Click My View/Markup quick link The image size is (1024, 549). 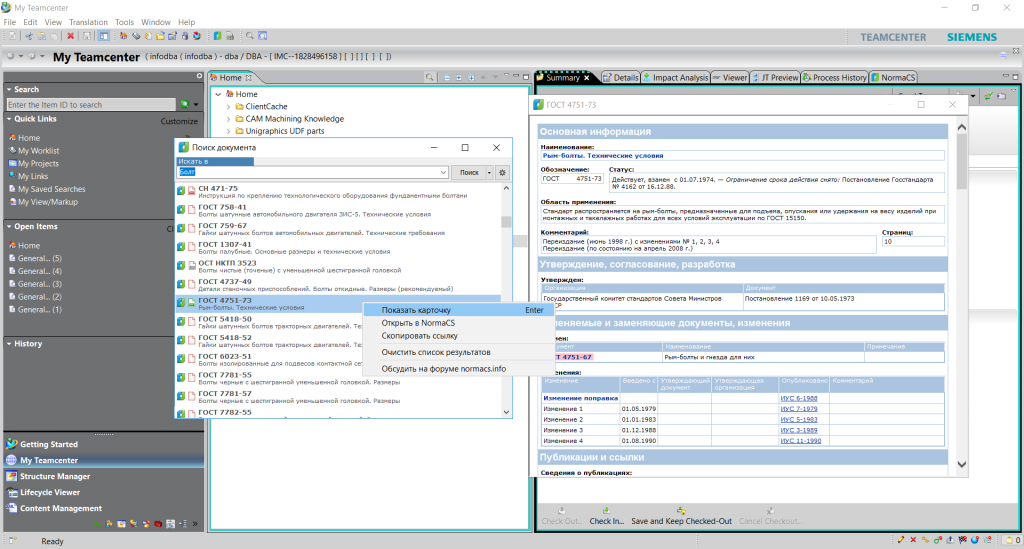[x=43, y=202]
